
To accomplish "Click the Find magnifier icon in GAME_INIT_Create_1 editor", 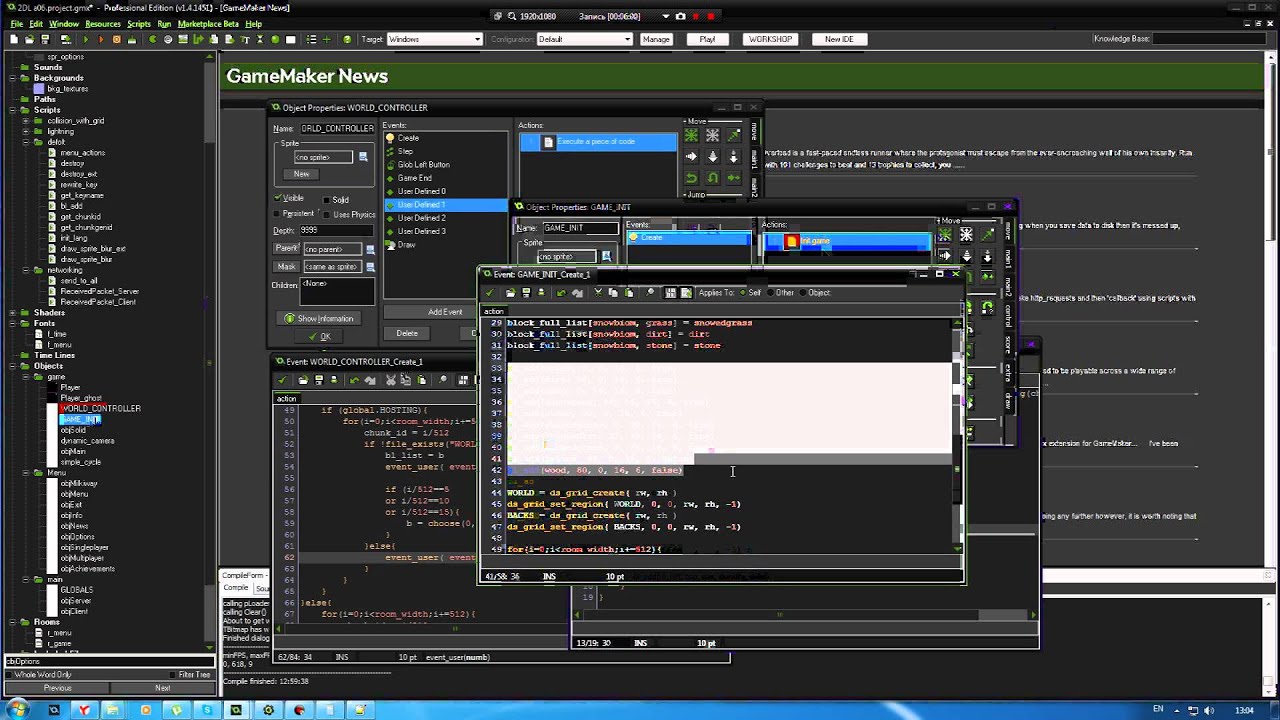I will tap(650, 292).
